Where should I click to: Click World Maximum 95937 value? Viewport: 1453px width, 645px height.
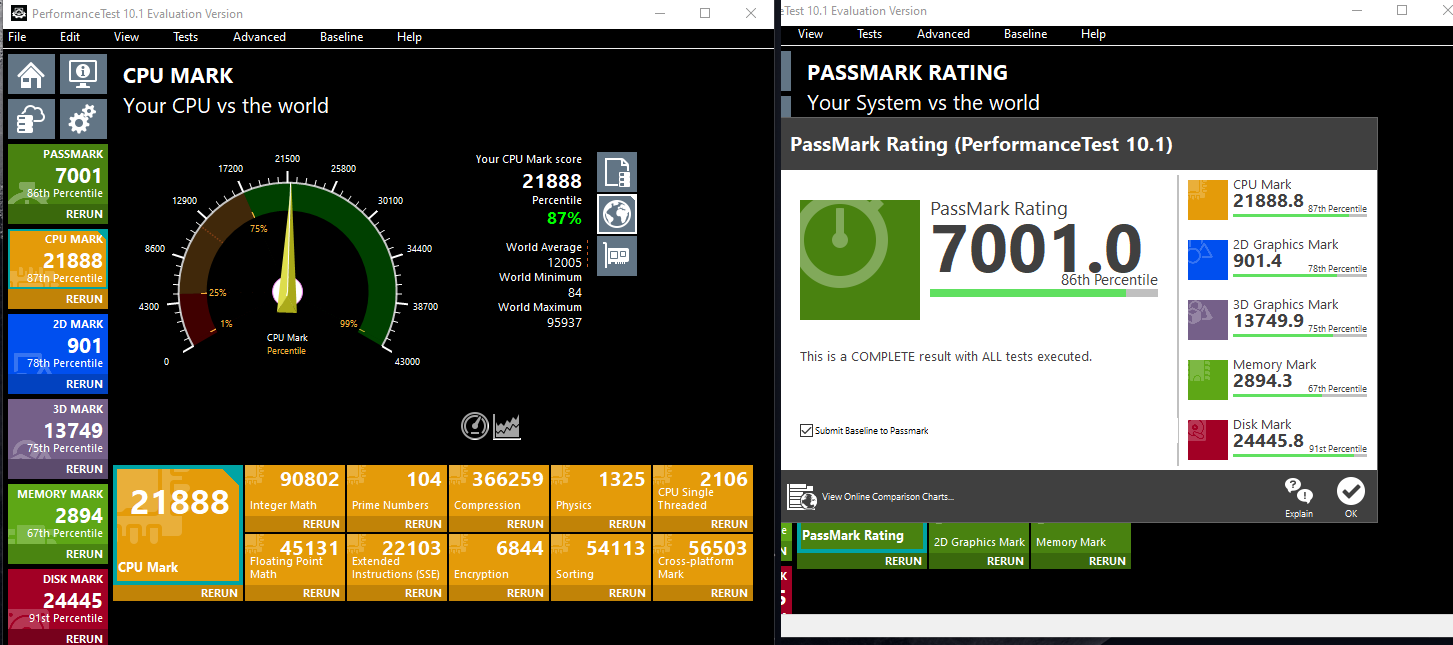[562, 322]
